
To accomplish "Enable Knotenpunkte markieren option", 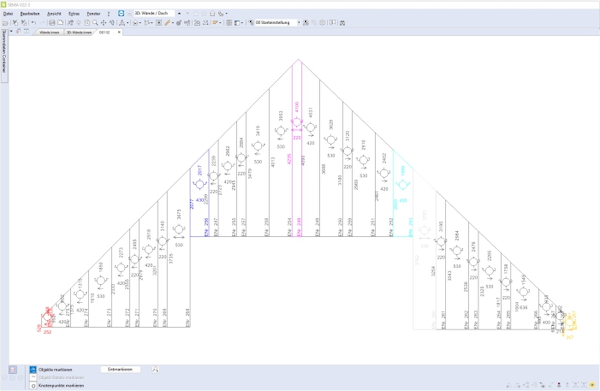I will tap(57, 386).
